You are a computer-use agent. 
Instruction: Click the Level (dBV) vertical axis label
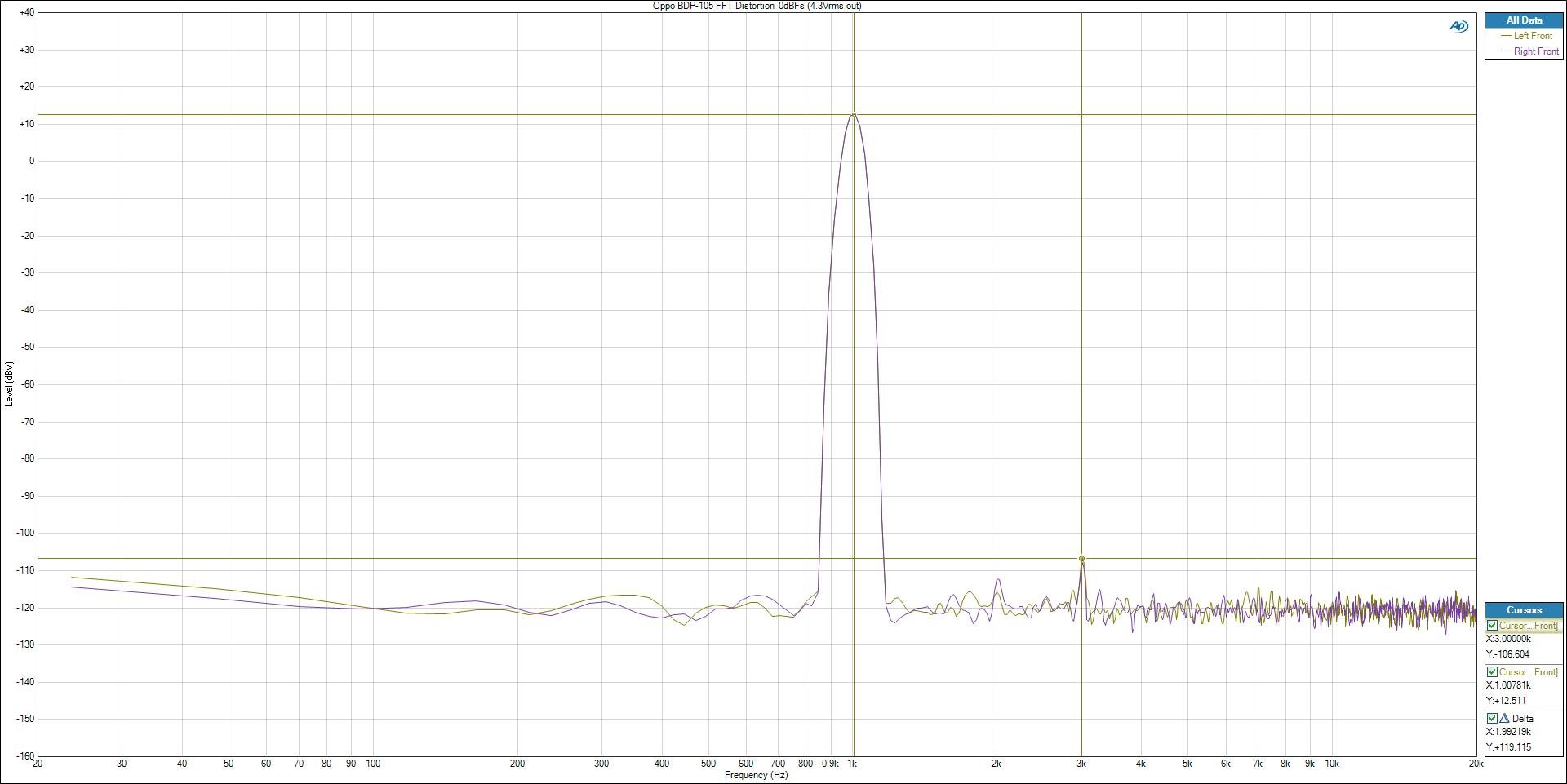pyautogui.click(x=9, y=383)
